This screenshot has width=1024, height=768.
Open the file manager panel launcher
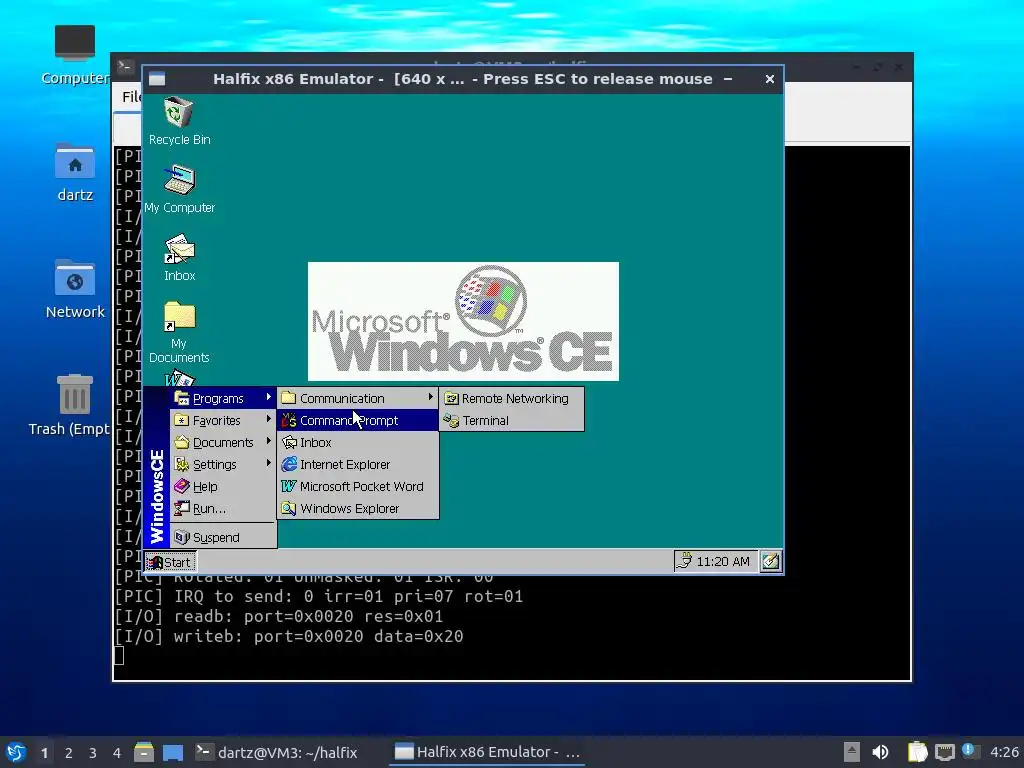pyautogui.click(x=144, y=752)
